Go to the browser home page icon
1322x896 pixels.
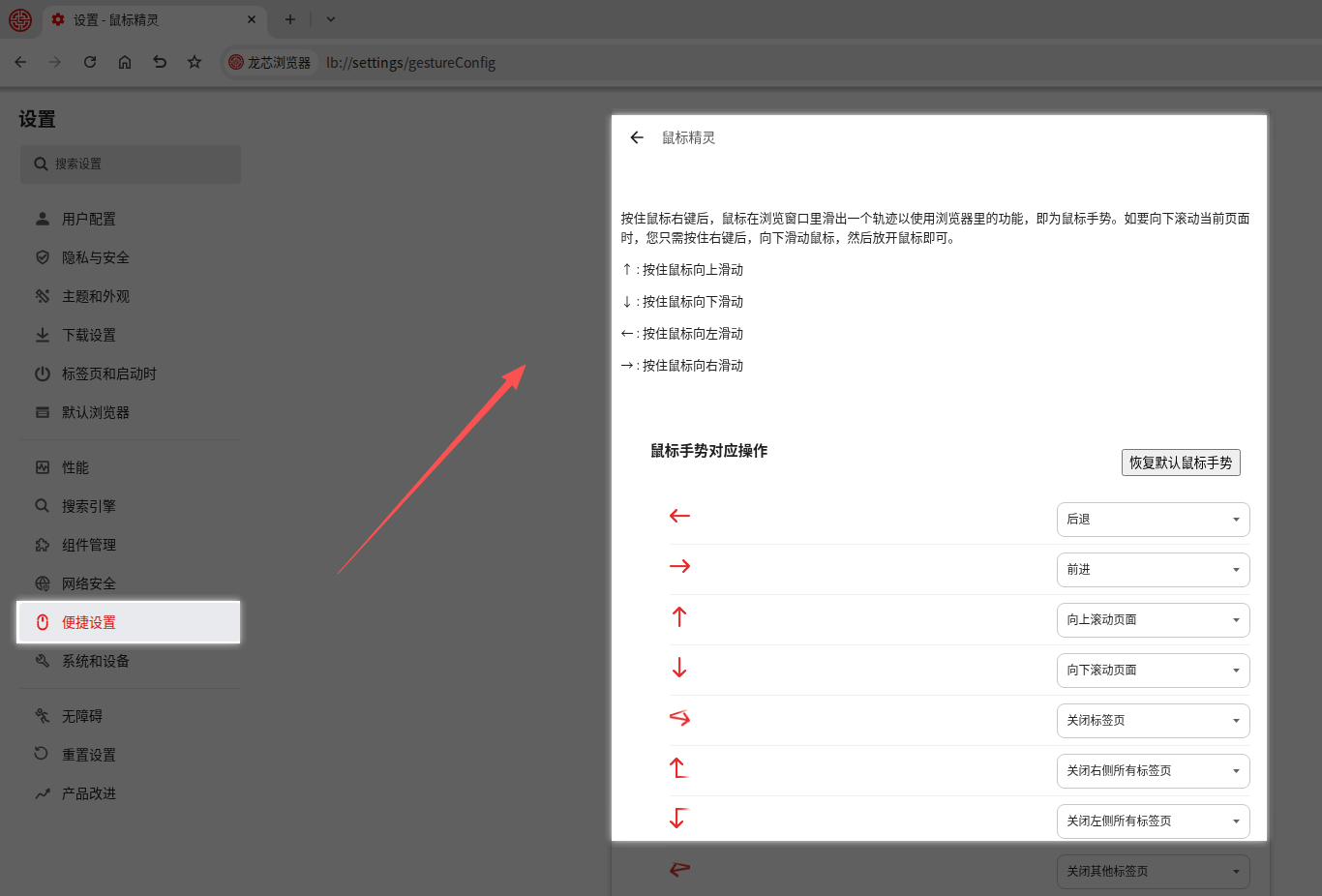point(125,62)
